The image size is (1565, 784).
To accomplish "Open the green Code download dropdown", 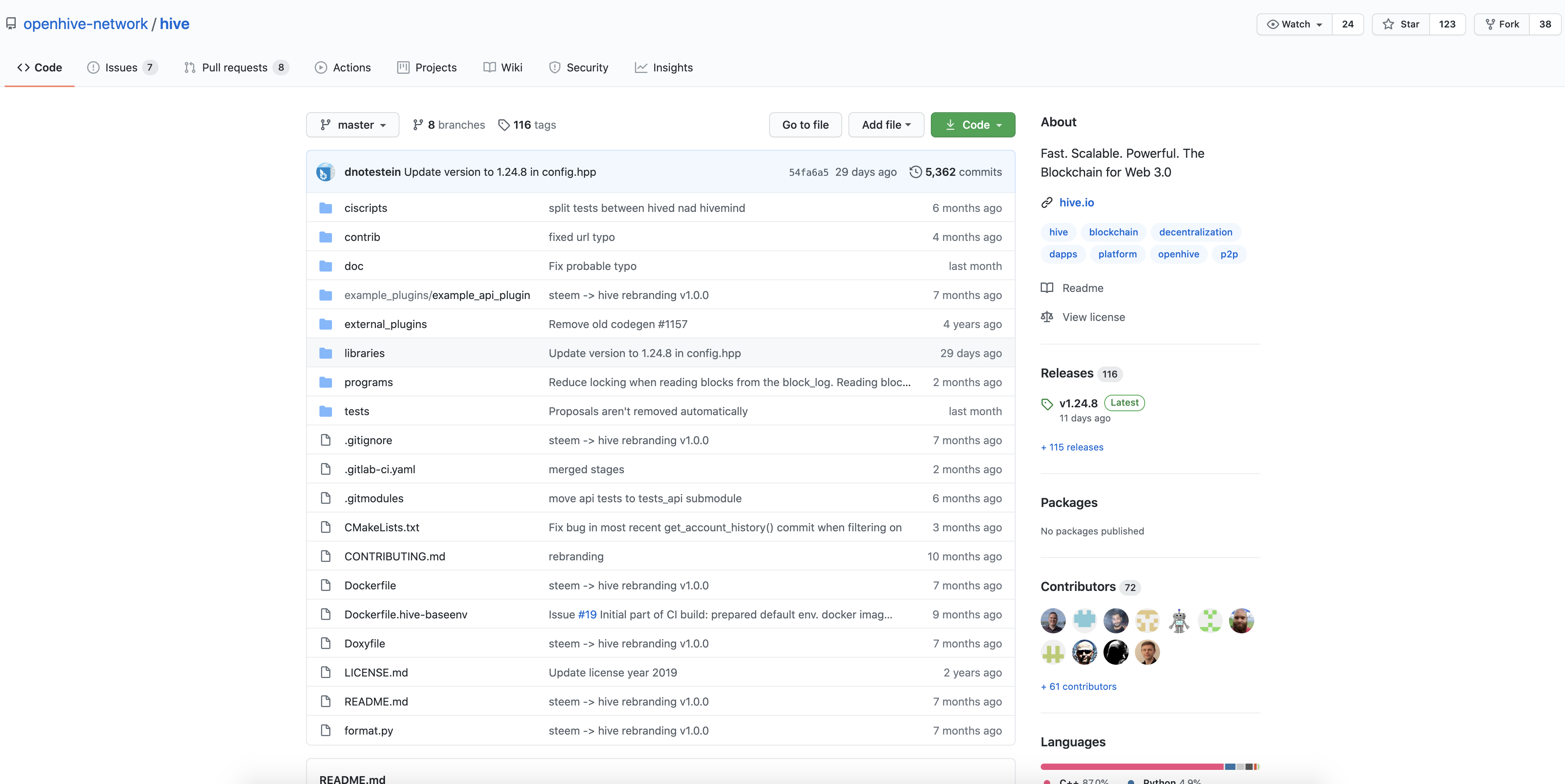I will click(x=973, y=124).
